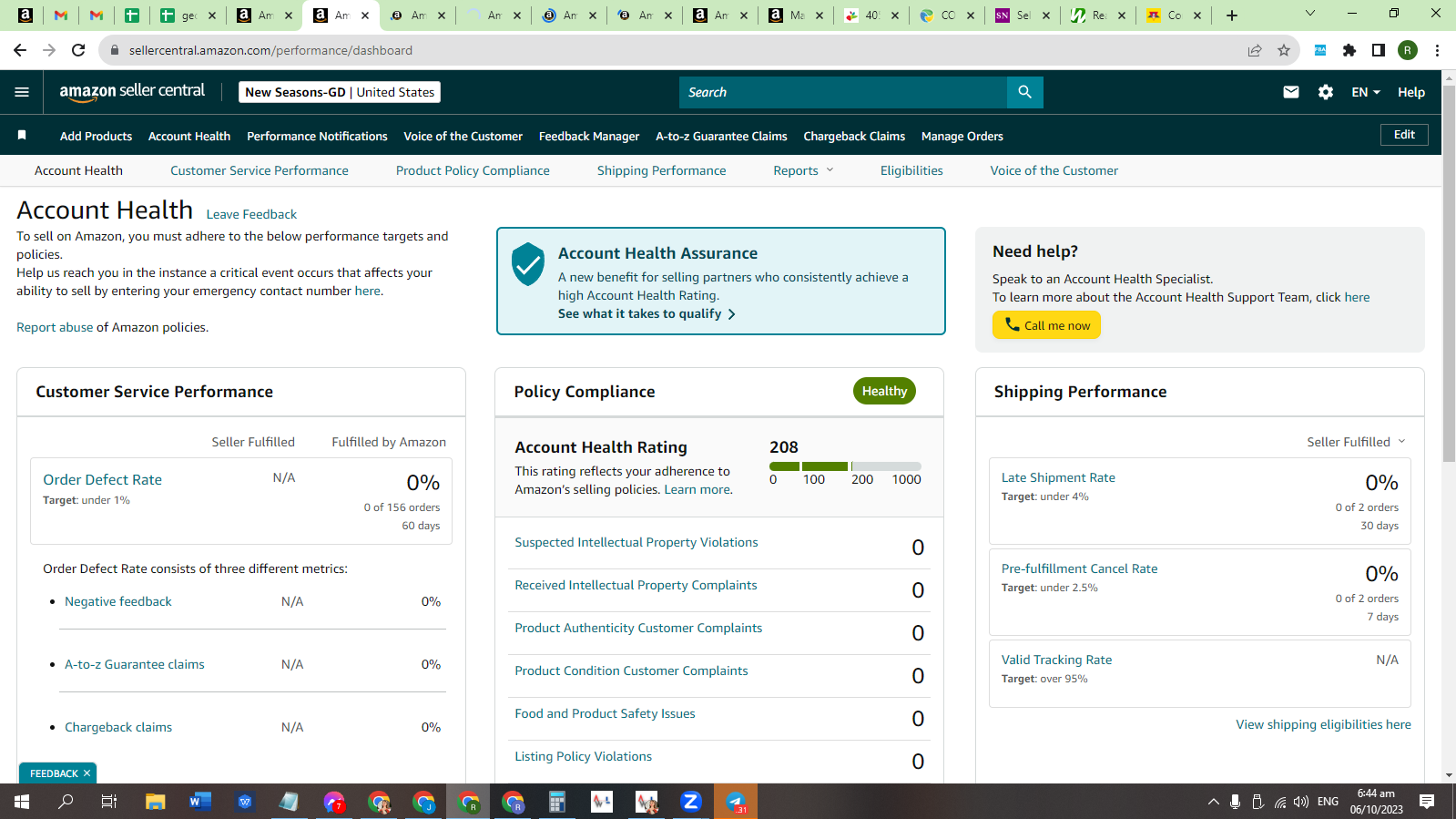Screen dimensions: 1456x819
Task: Go back to the previous page
Action: pos(20,50)
